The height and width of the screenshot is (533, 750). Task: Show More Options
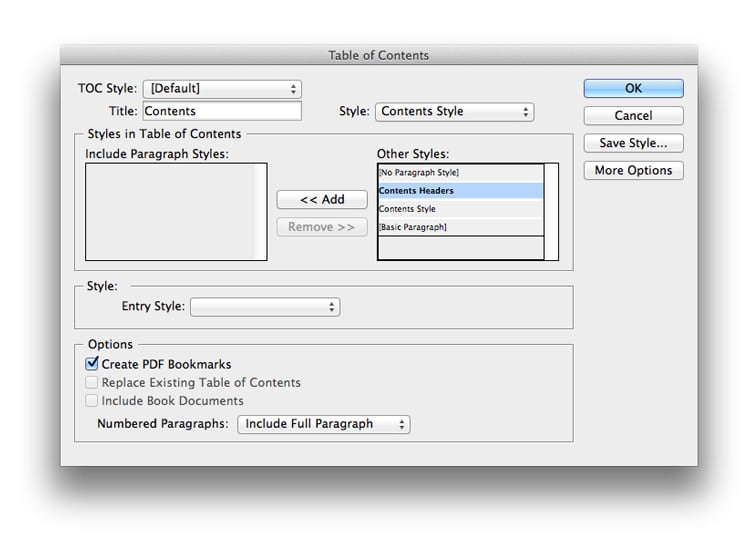click(633, 170)
